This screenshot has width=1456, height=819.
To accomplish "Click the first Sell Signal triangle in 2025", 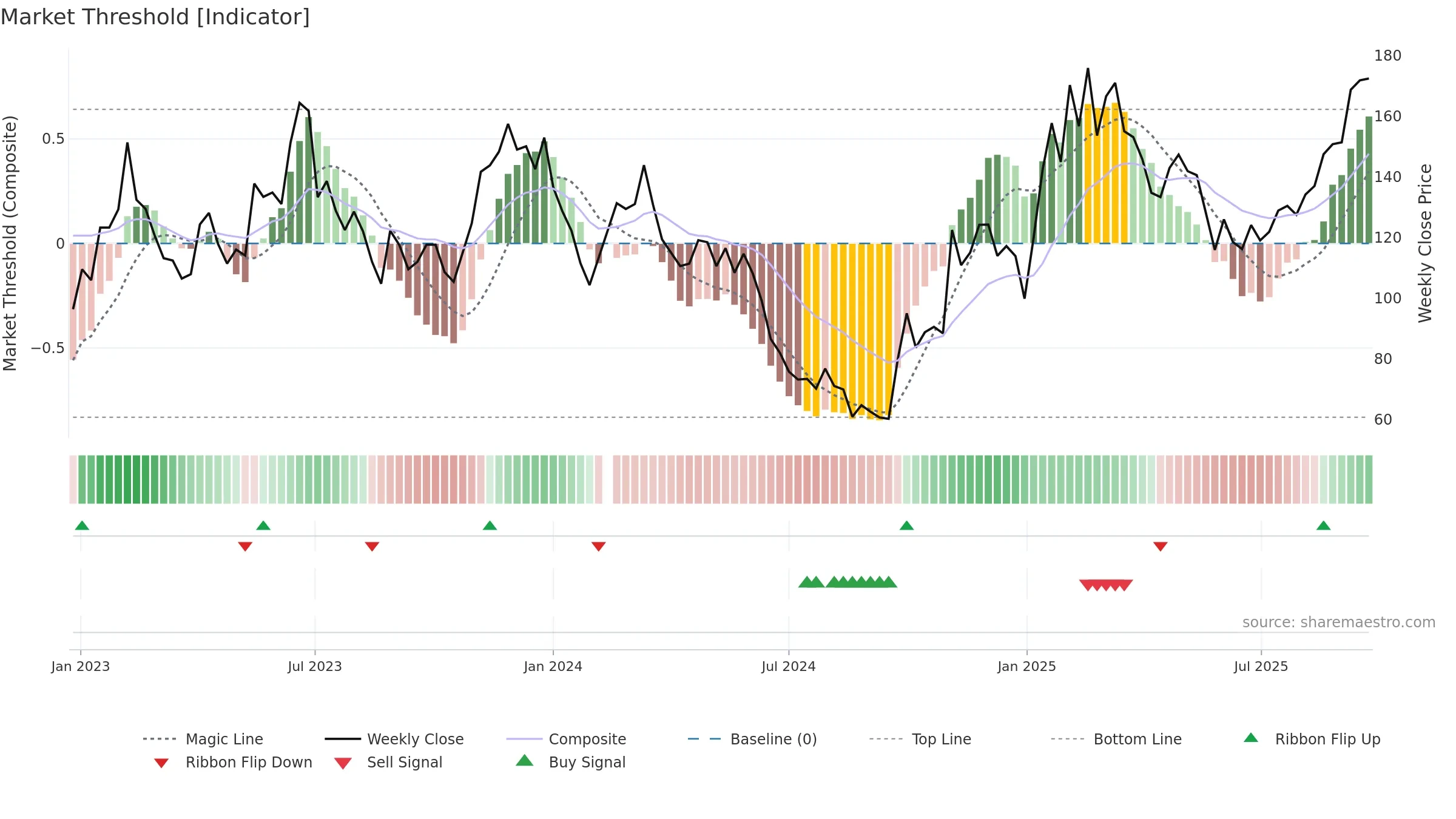I will [1088, 585].
